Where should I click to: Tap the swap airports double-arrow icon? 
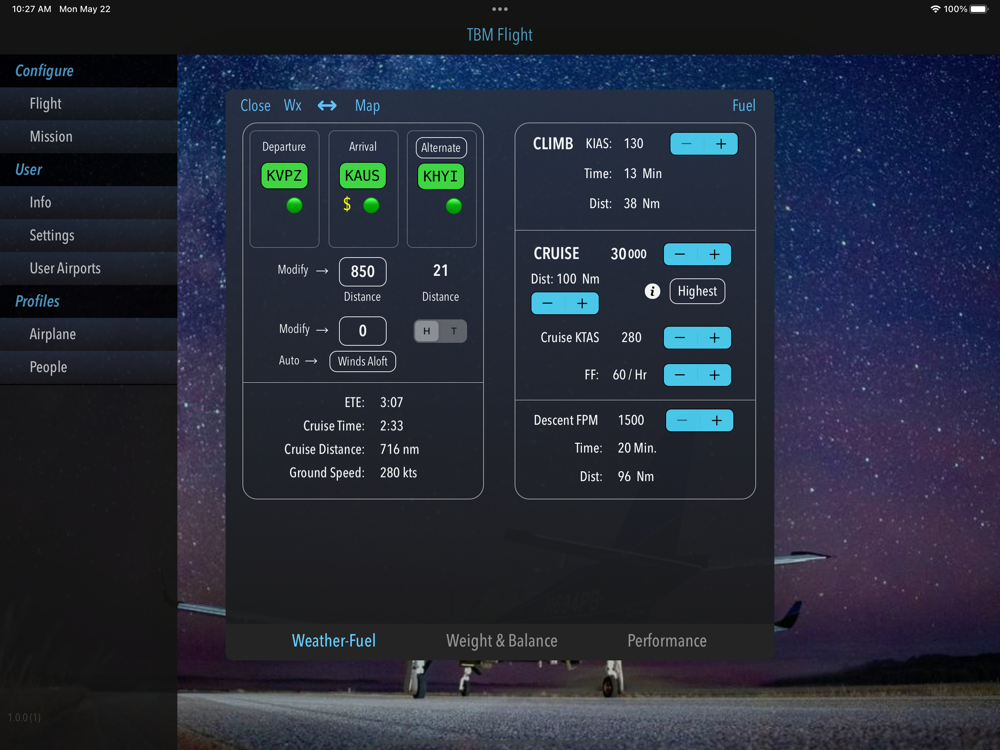[x=327, y=105]
